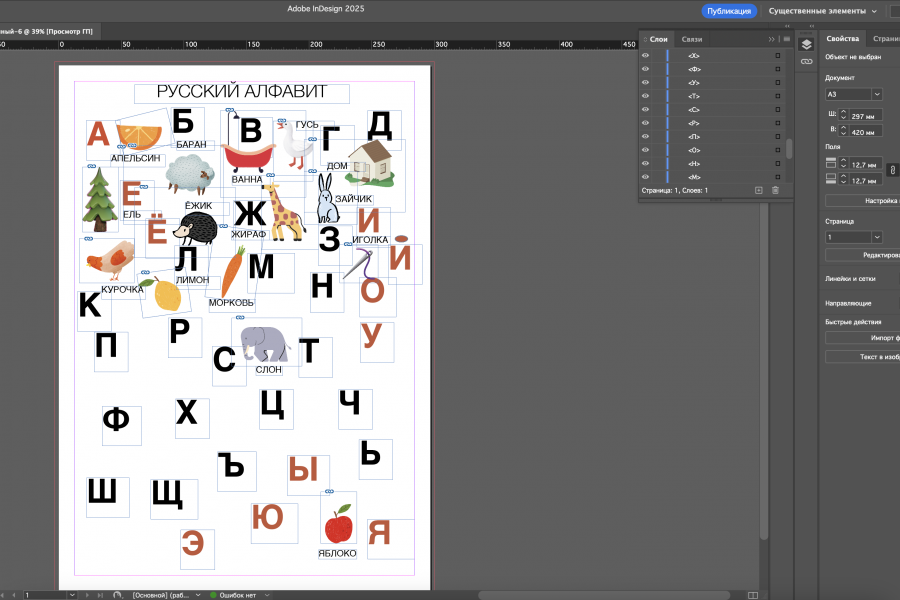Toggle the margins link chain icon
The image size is (900, 600).
point(893,170)
